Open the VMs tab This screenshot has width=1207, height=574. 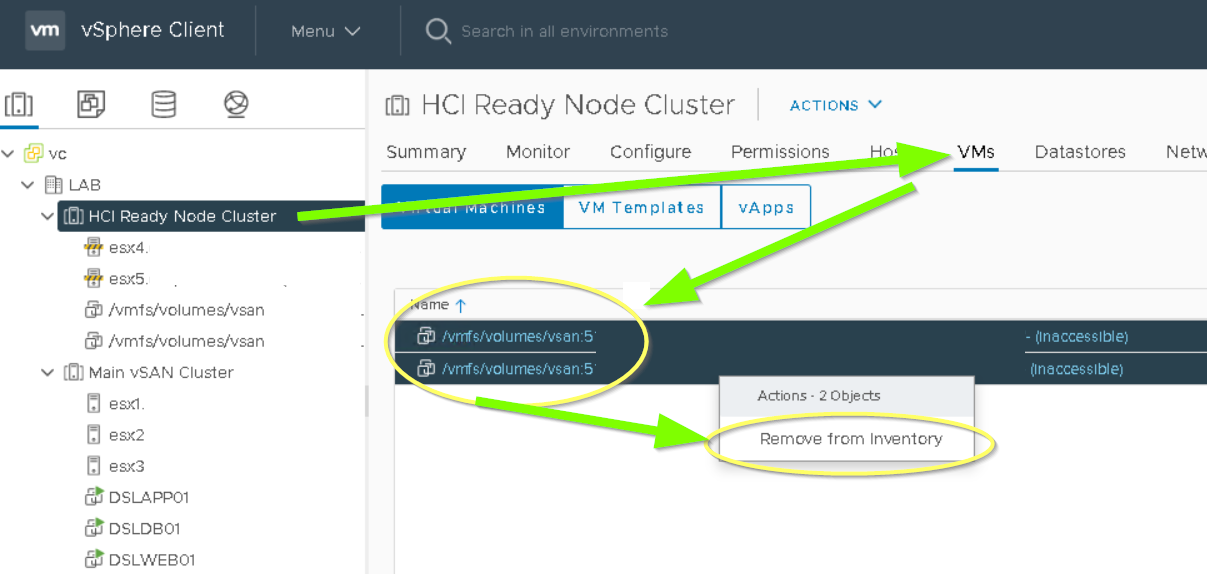coord(976,152)
